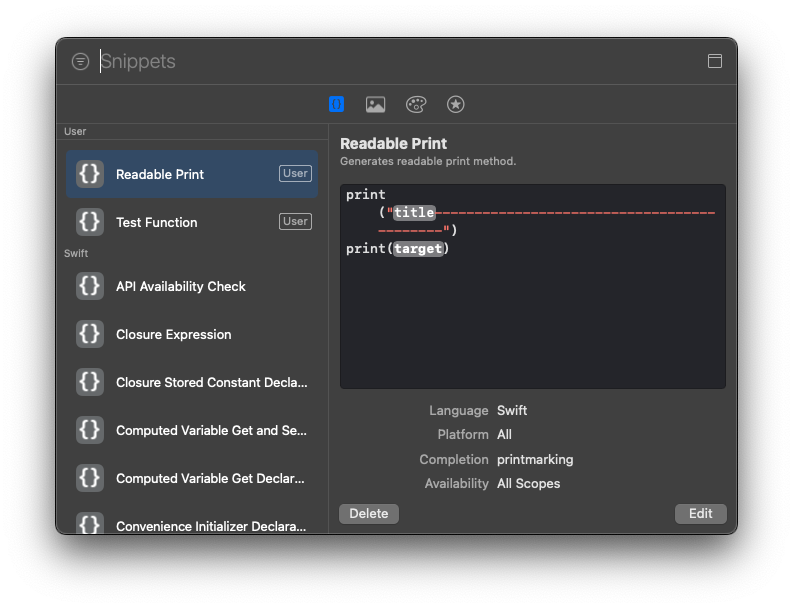Select the Closure Expression snippet
Screen dimensions: 793x608
point(192,334)
